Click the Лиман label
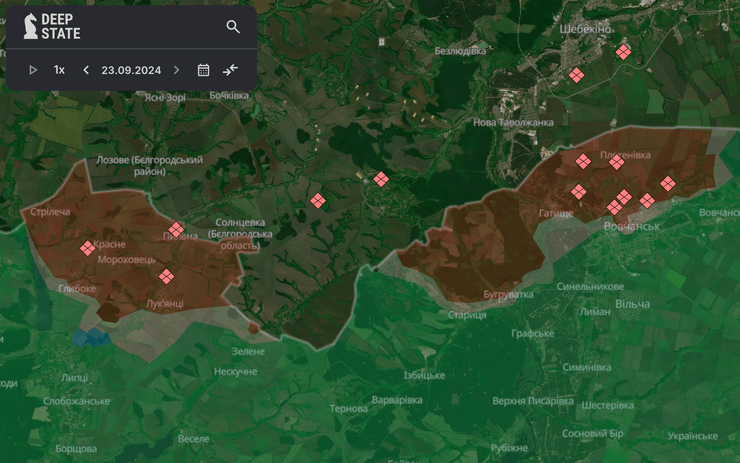Screen dimensions: 740x463 [595, 311]
